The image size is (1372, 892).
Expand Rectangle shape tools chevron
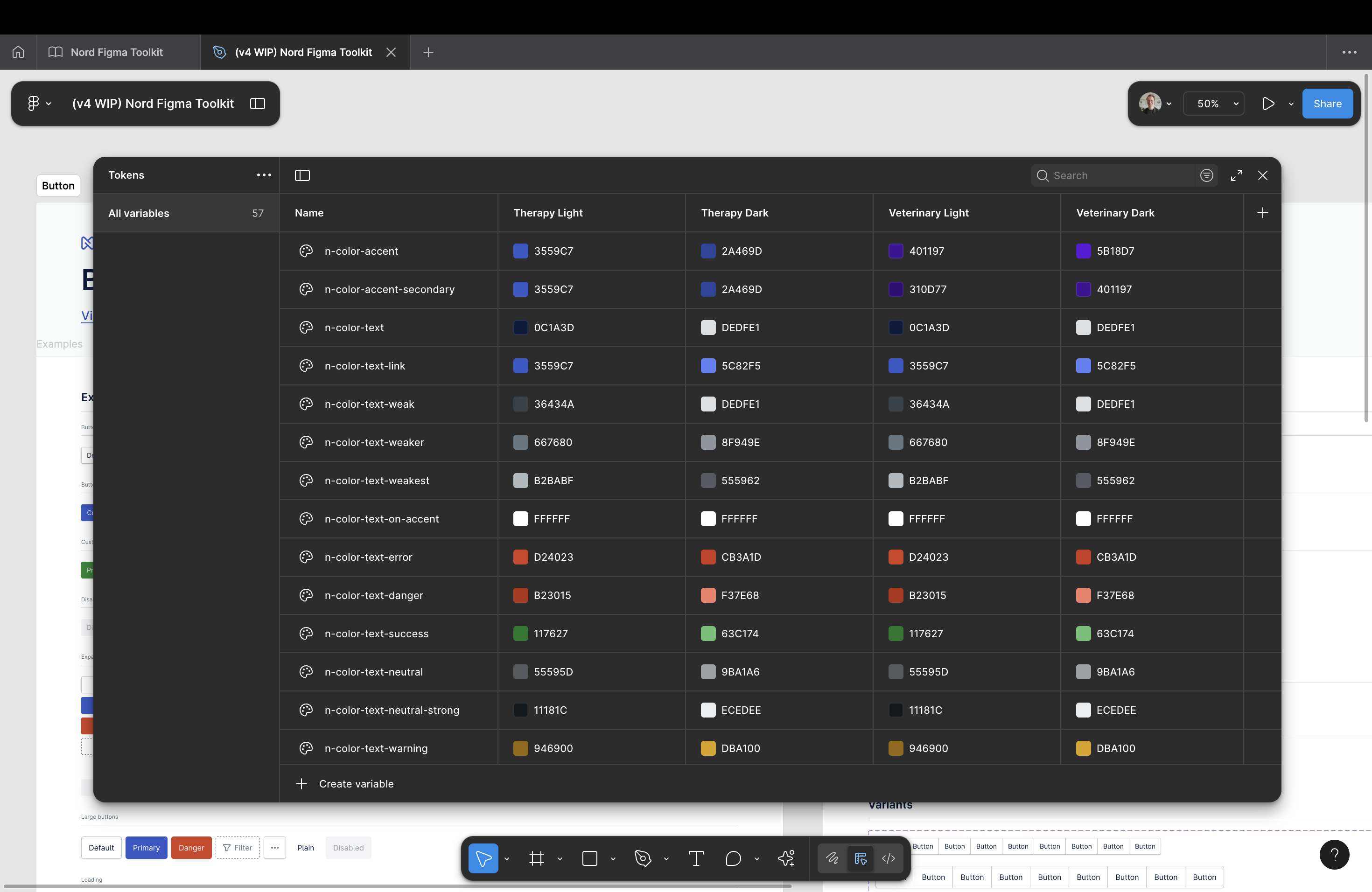[x=613, y=858]
